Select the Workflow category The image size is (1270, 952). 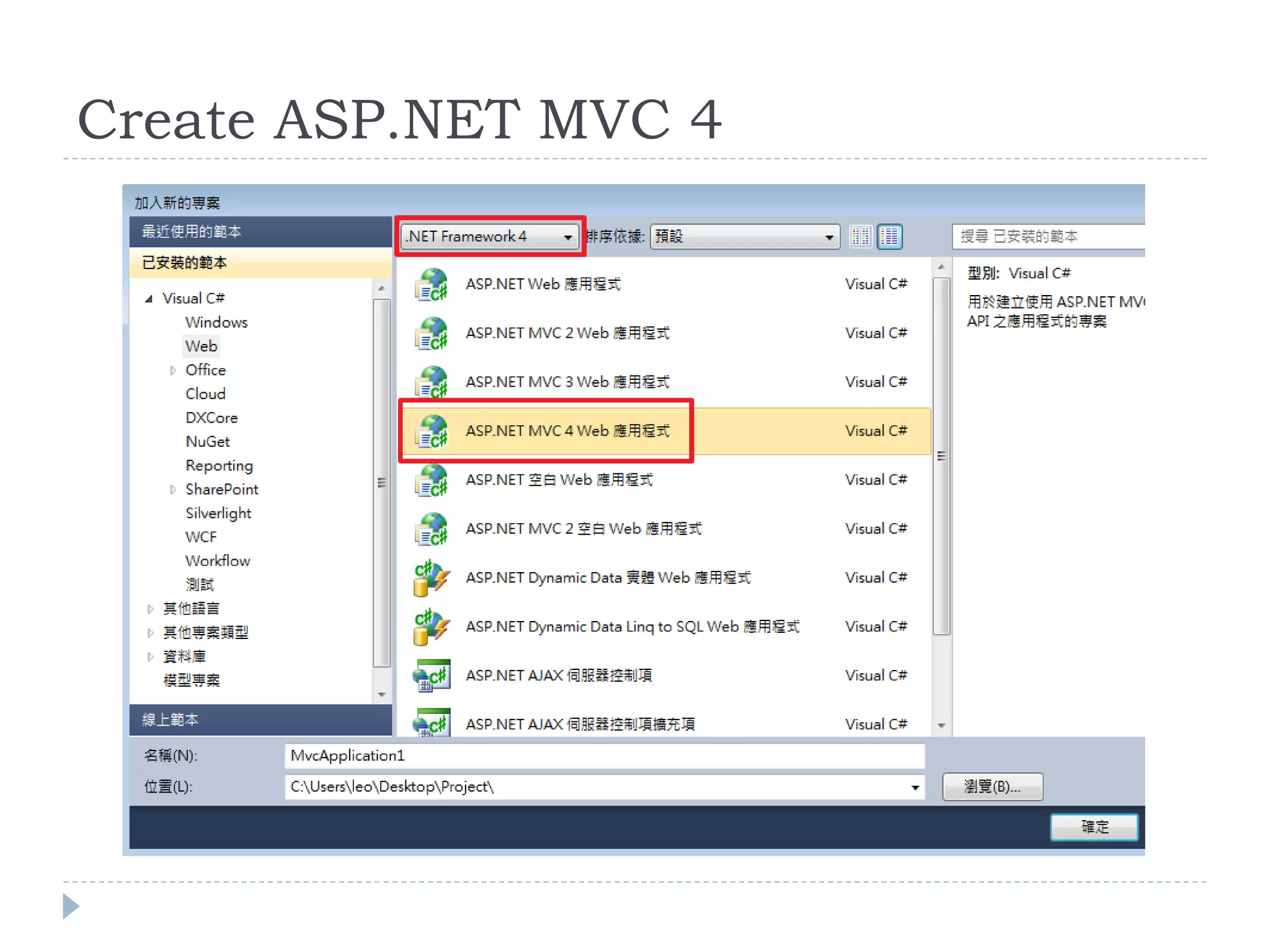[x=218, y=561]
